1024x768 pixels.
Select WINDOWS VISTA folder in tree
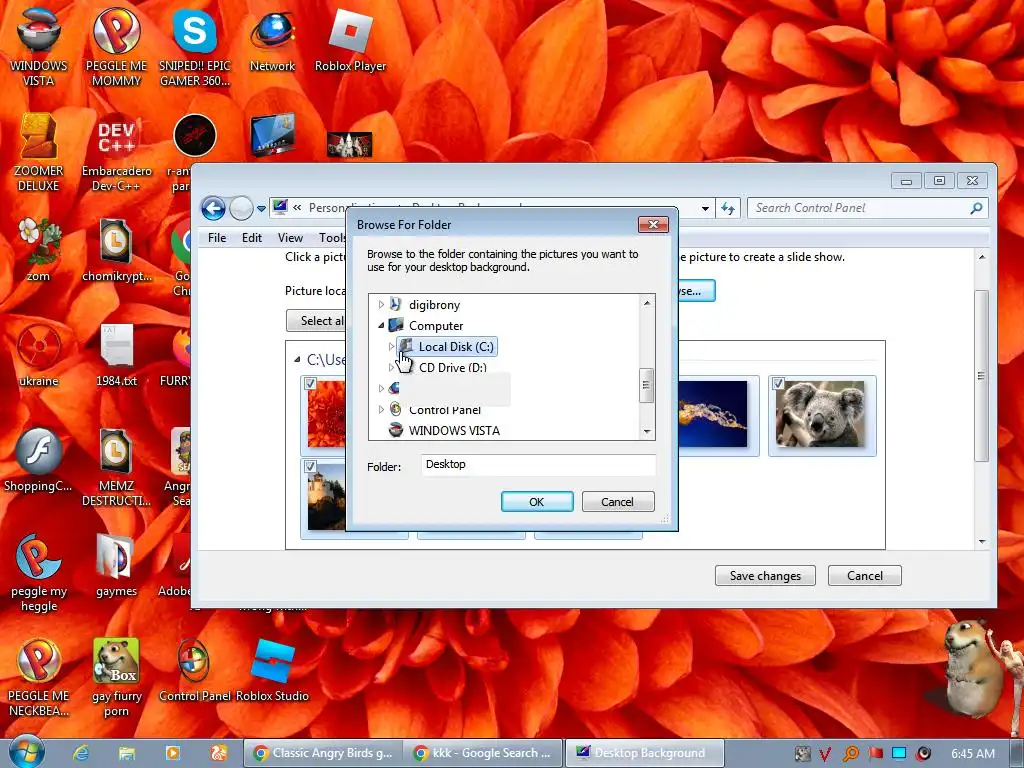click(444, 430)
